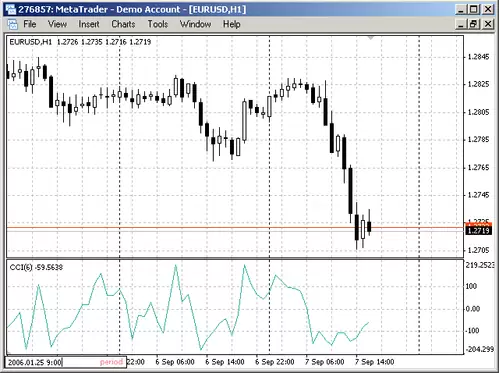Open the Charts menu
This screenshot has width=499, height=373.
123,24
